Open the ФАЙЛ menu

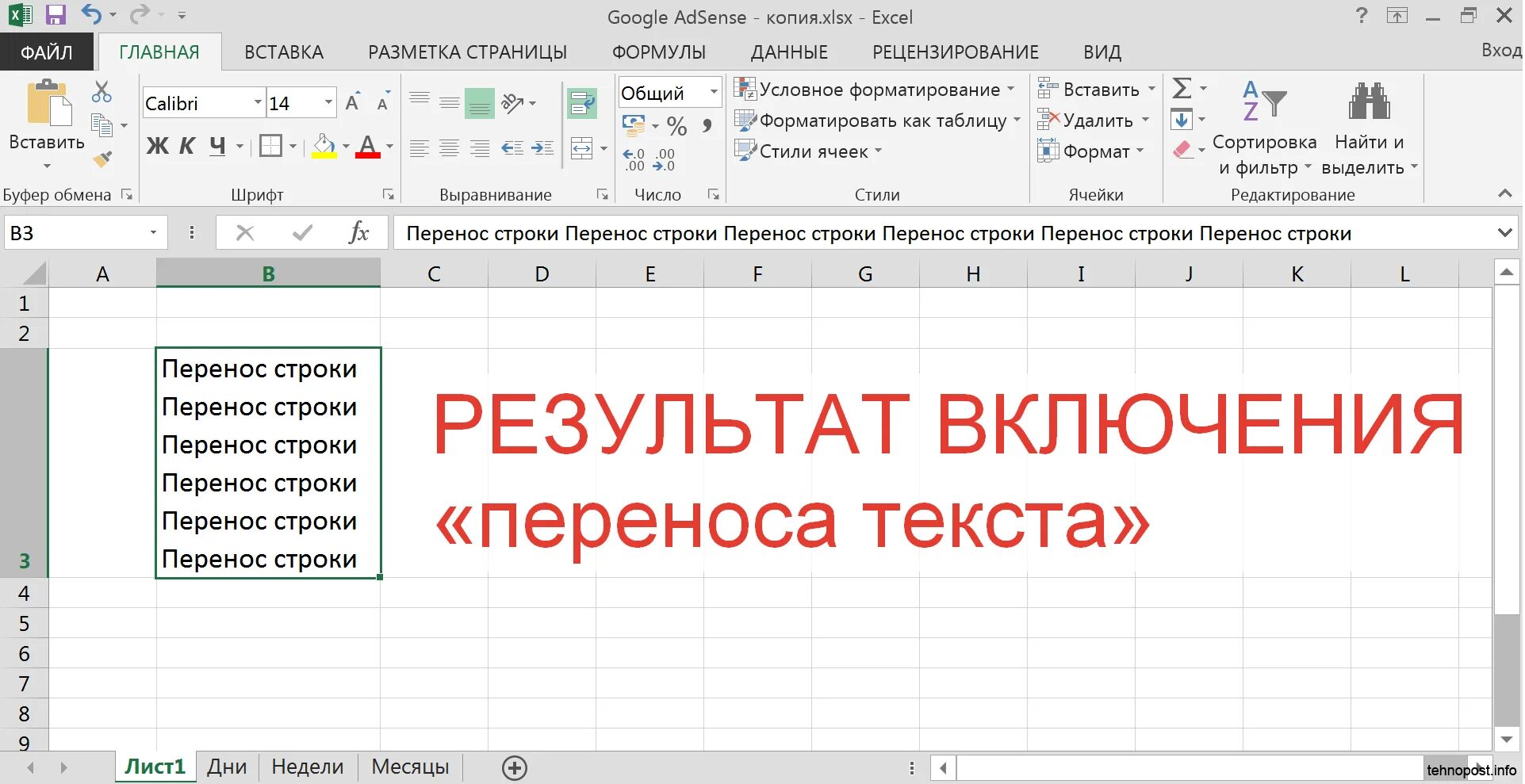coord(47,52)
